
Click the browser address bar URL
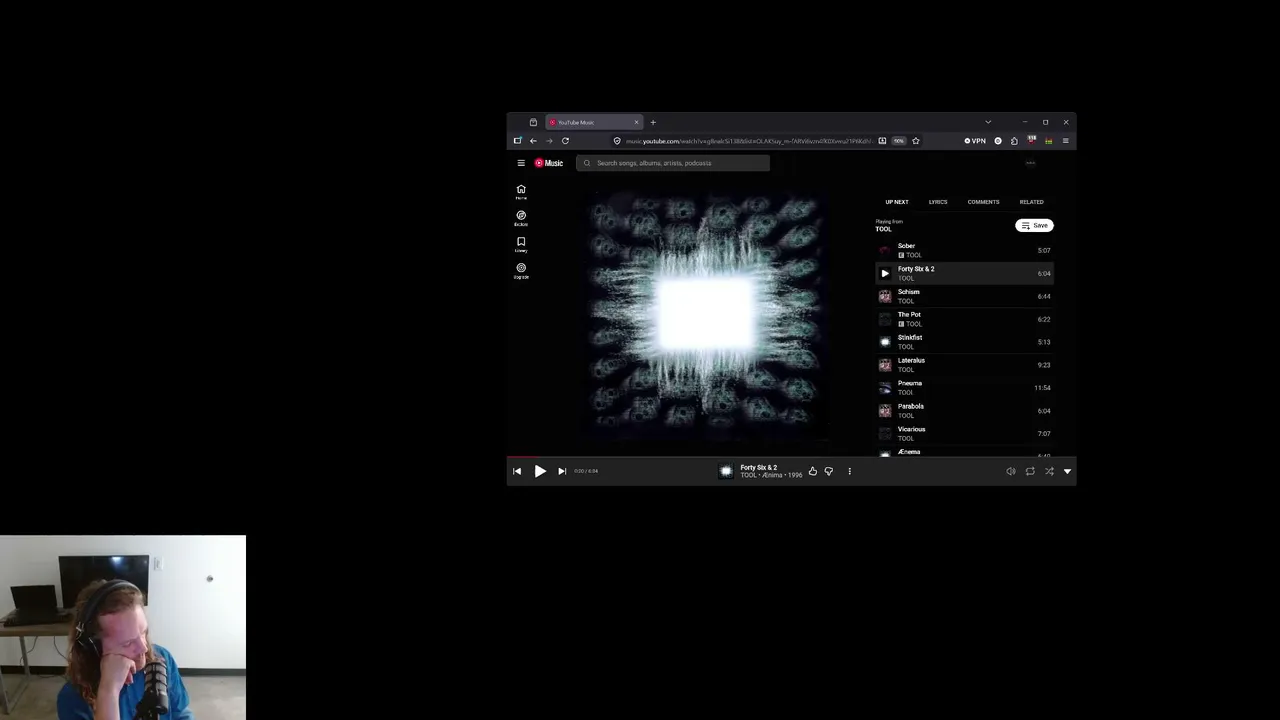pos(748,141)
